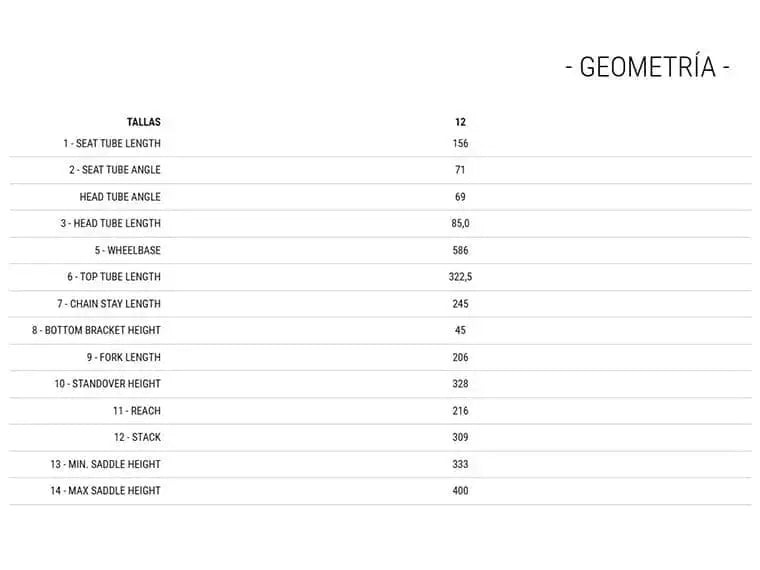Click the Min. Saddle Height label
Screen dimensions: 760x570
pos(105,464)
